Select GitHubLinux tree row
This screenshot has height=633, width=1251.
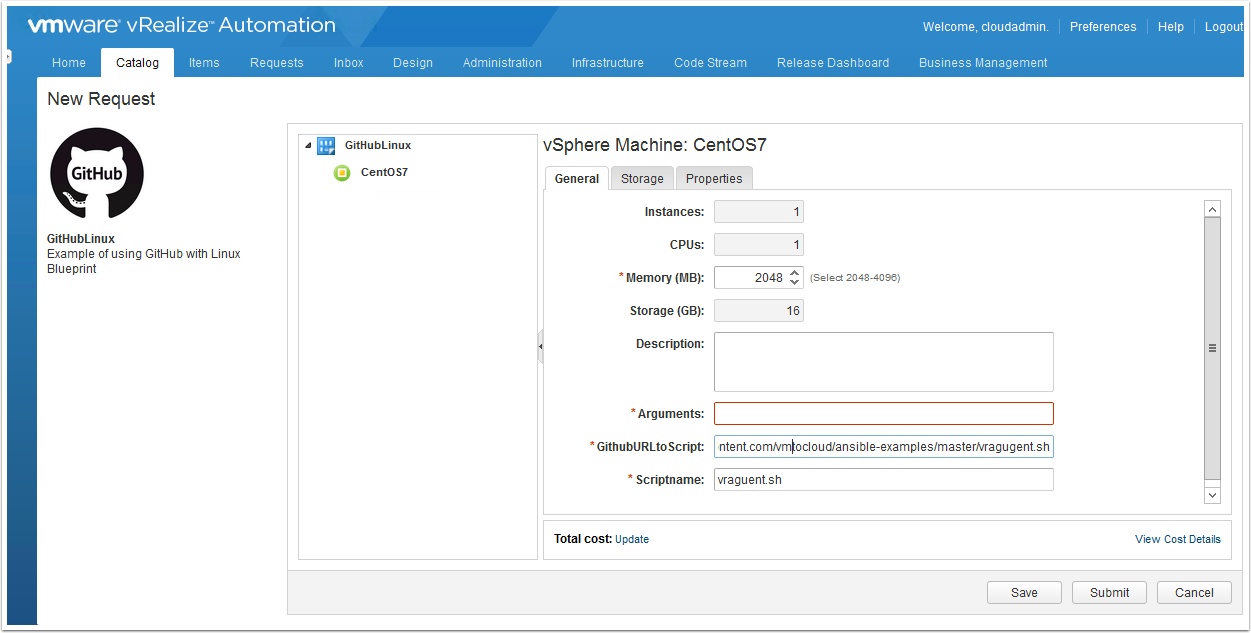tap(378, 145)
